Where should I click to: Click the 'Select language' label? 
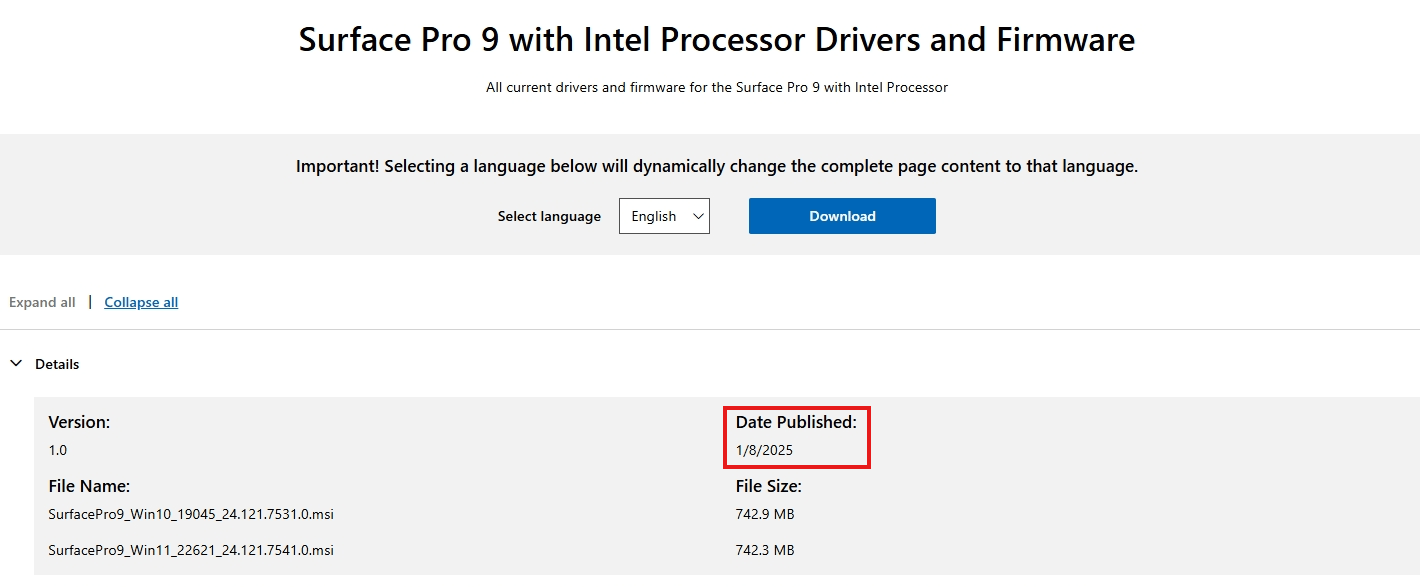[x=549, y=216]
